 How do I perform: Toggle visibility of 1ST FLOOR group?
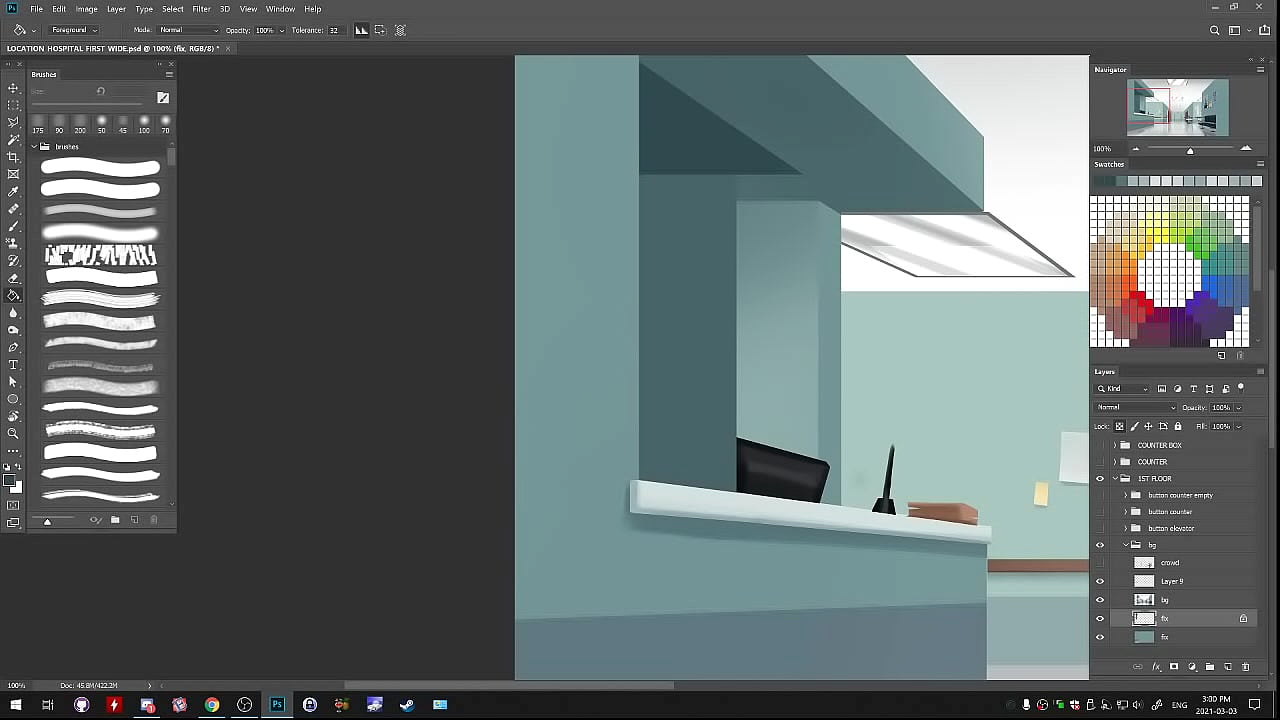[x=1100, y=479]
